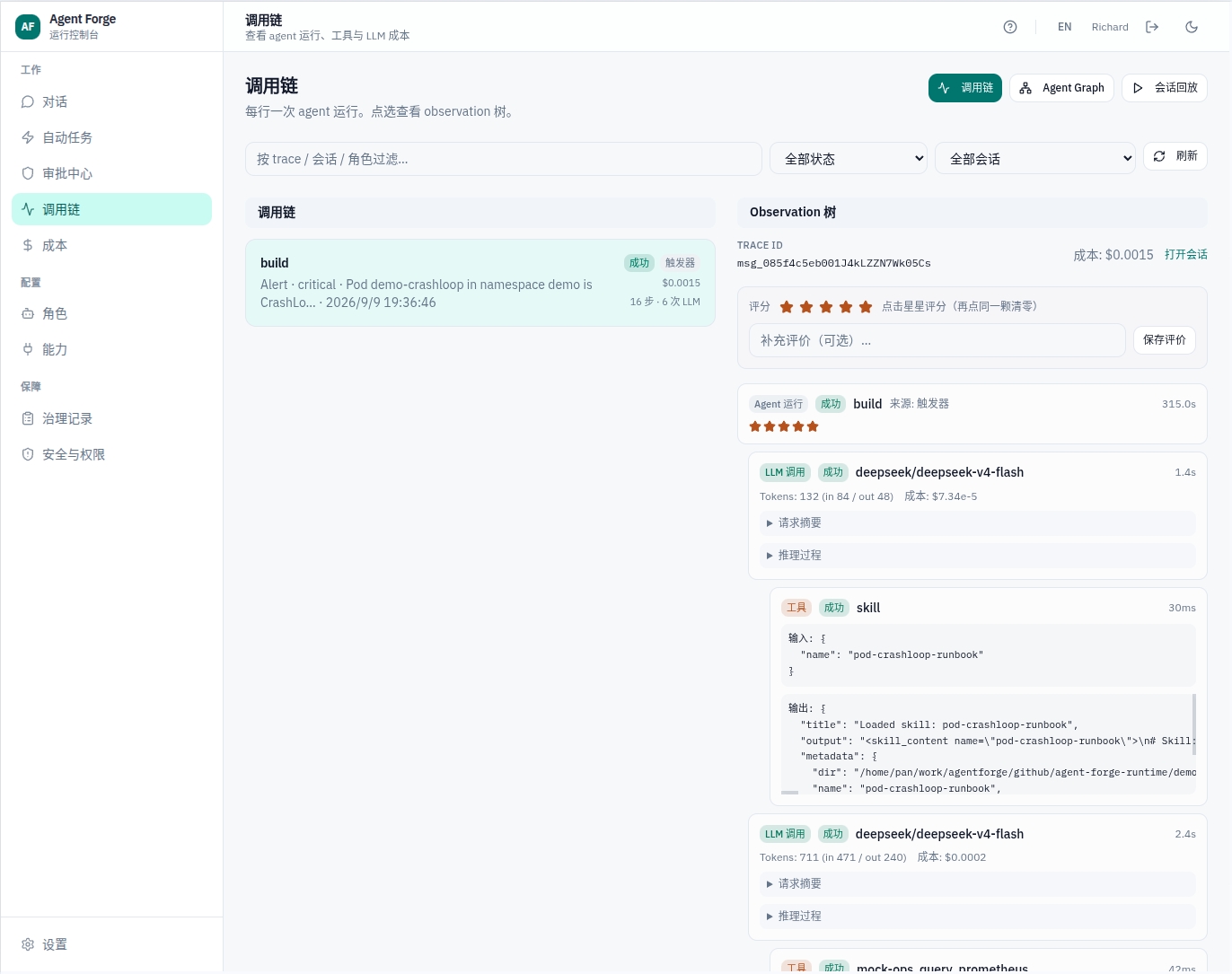Rate two stars in the 评分 row

[806, 307]
